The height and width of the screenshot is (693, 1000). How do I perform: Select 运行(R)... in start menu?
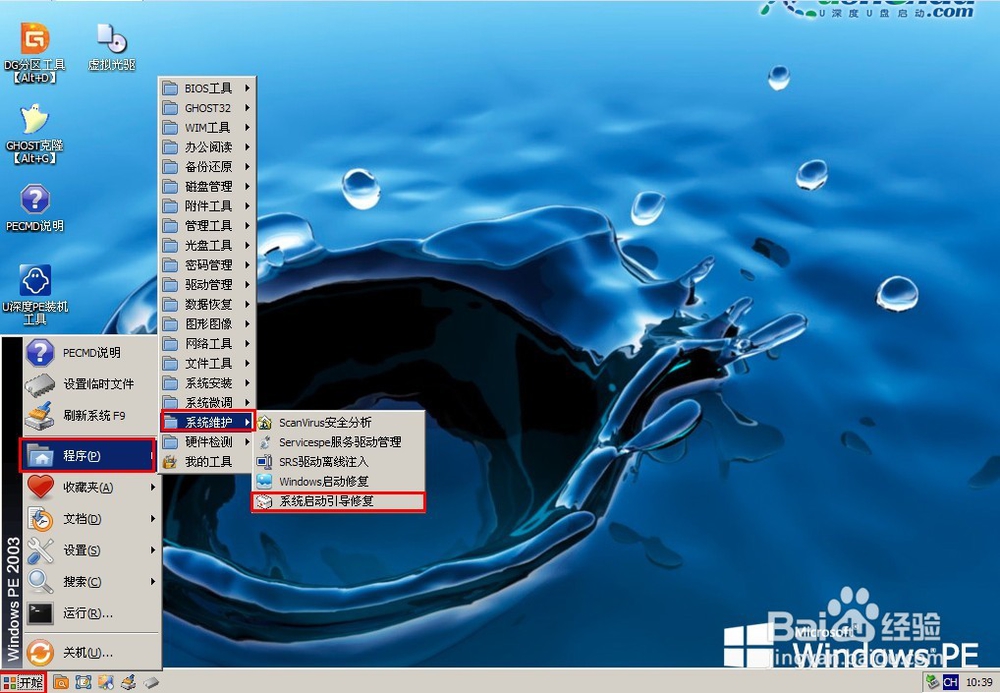(91, 613)
